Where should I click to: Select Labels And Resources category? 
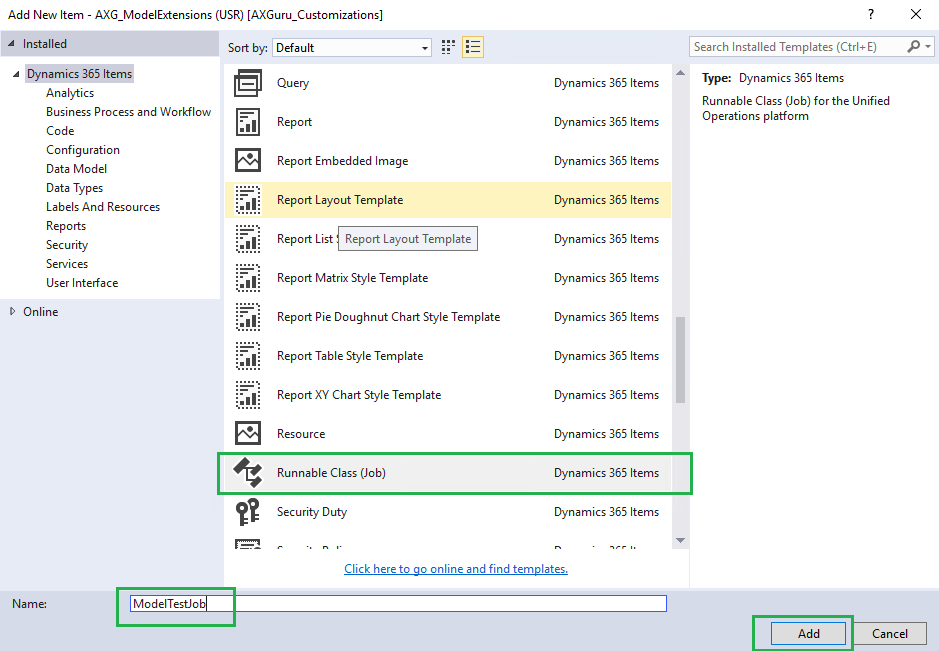(103, 207)
